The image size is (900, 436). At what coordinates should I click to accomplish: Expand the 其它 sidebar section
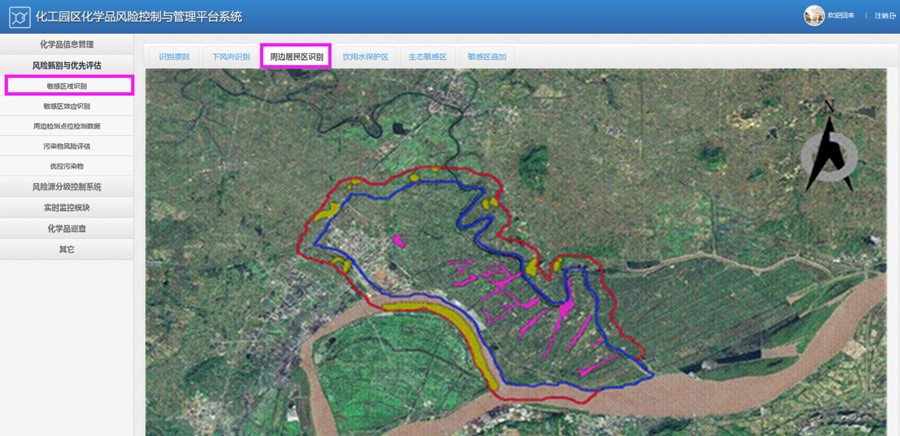(x=67, y=250)
